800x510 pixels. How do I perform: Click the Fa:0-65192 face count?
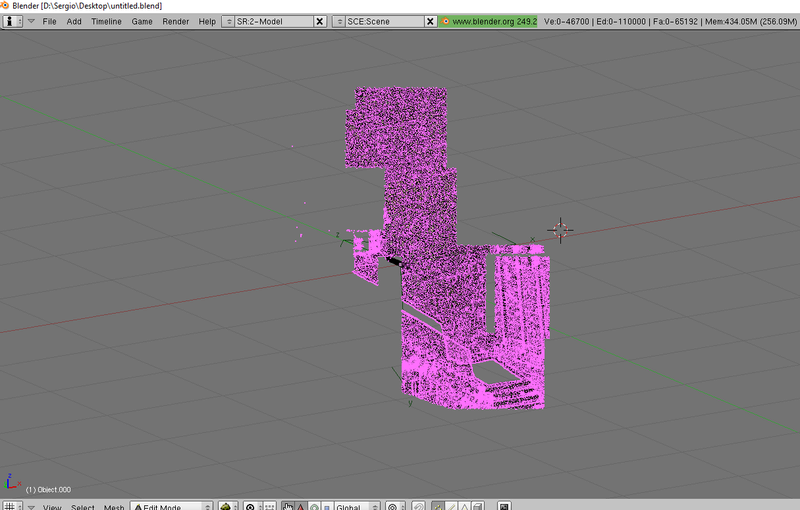[676, 21]
